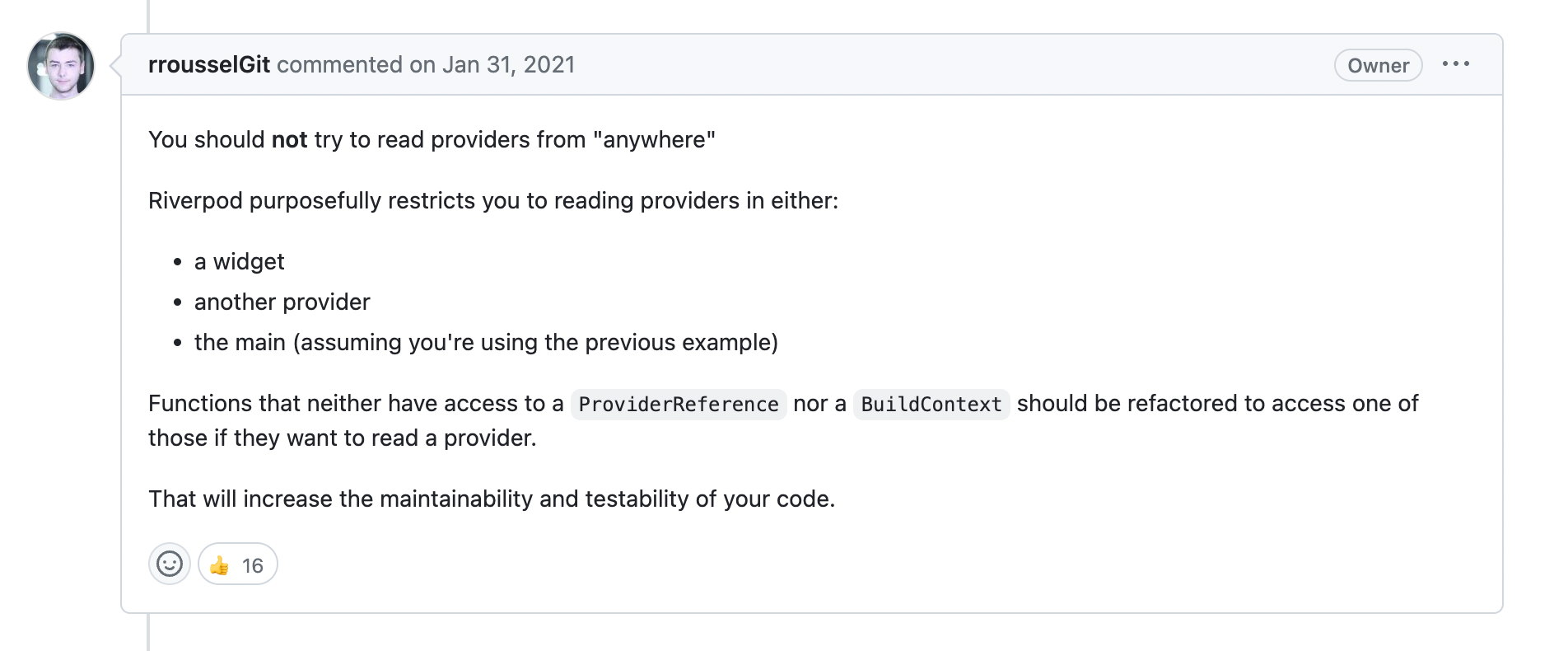Click the "the main" bullet item
Image resolution: width=1568 pixels, height=651 pixels.
click(x=486, y=342)
